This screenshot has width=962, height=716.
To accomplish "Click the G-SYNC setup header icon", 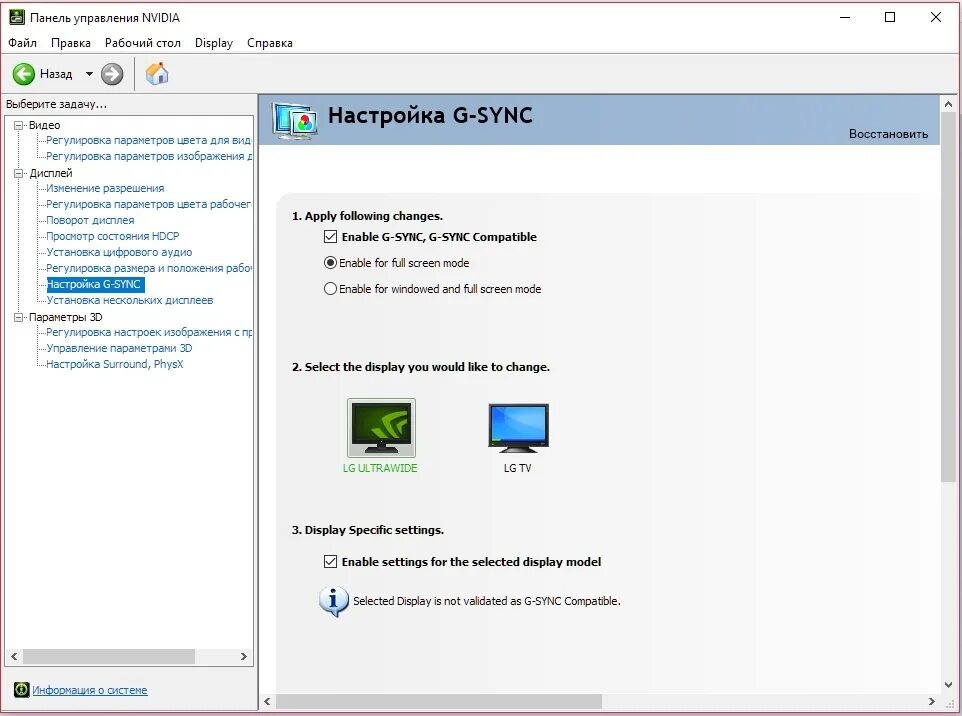I will (295, 120).
